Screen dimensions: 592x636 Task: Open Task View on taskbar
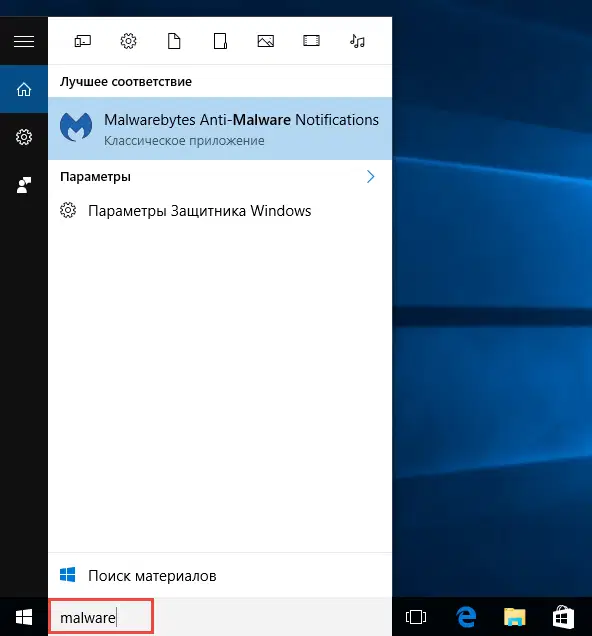coord(416,617)
